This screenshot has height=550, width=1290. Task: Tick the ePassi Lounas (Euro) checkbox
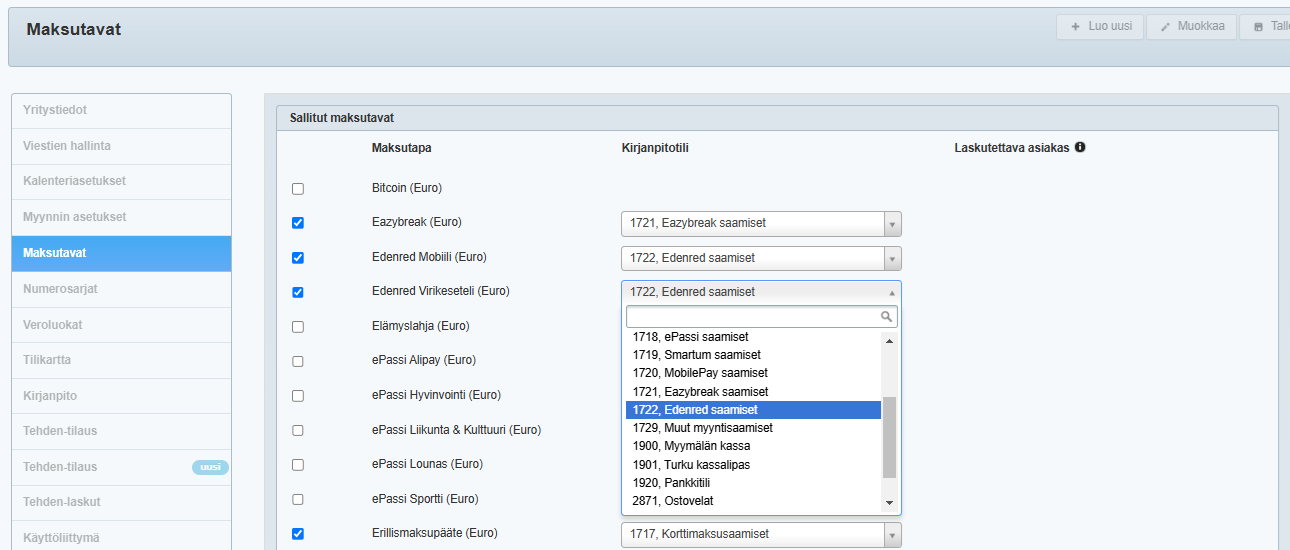click(298, 465)
